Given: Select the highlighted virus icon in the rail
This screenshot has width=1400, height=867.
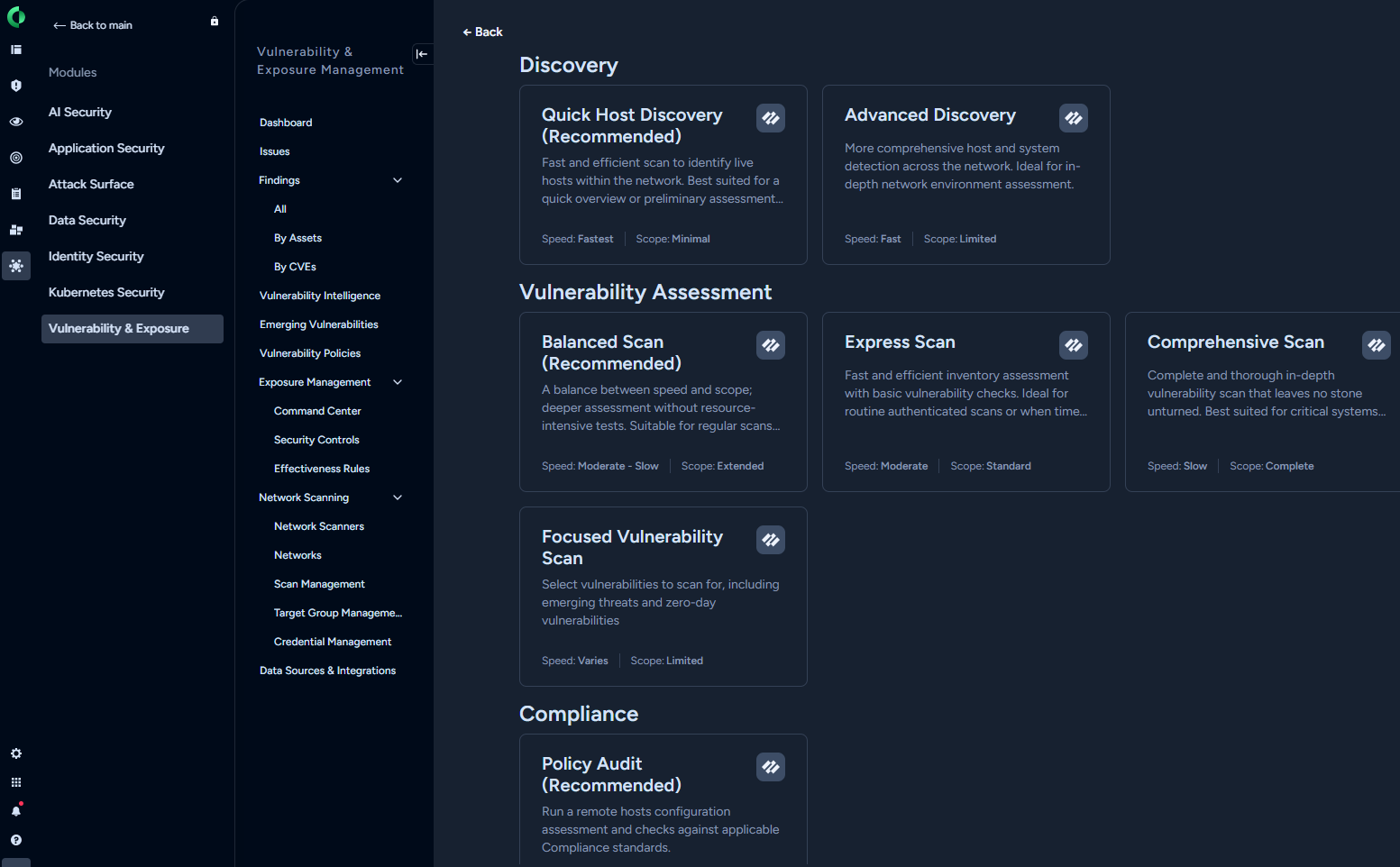Looking at the screenshot, I should point(16,266).
